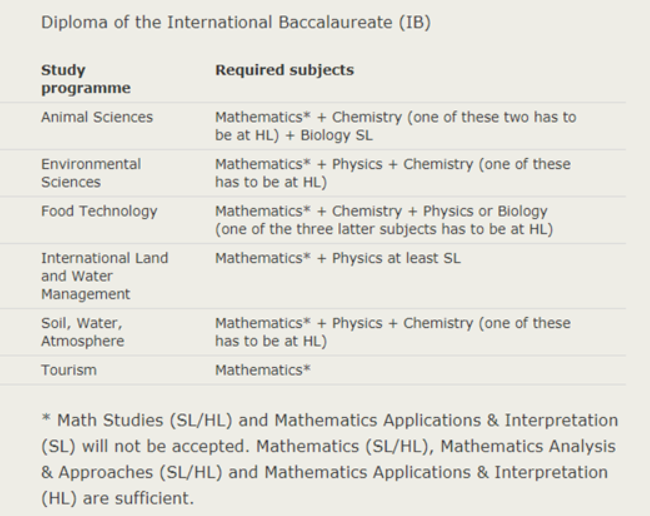This screenshot has width=650, height=516.
Task: Click the Tourism programme cell
Action: [x=69, y=370]
